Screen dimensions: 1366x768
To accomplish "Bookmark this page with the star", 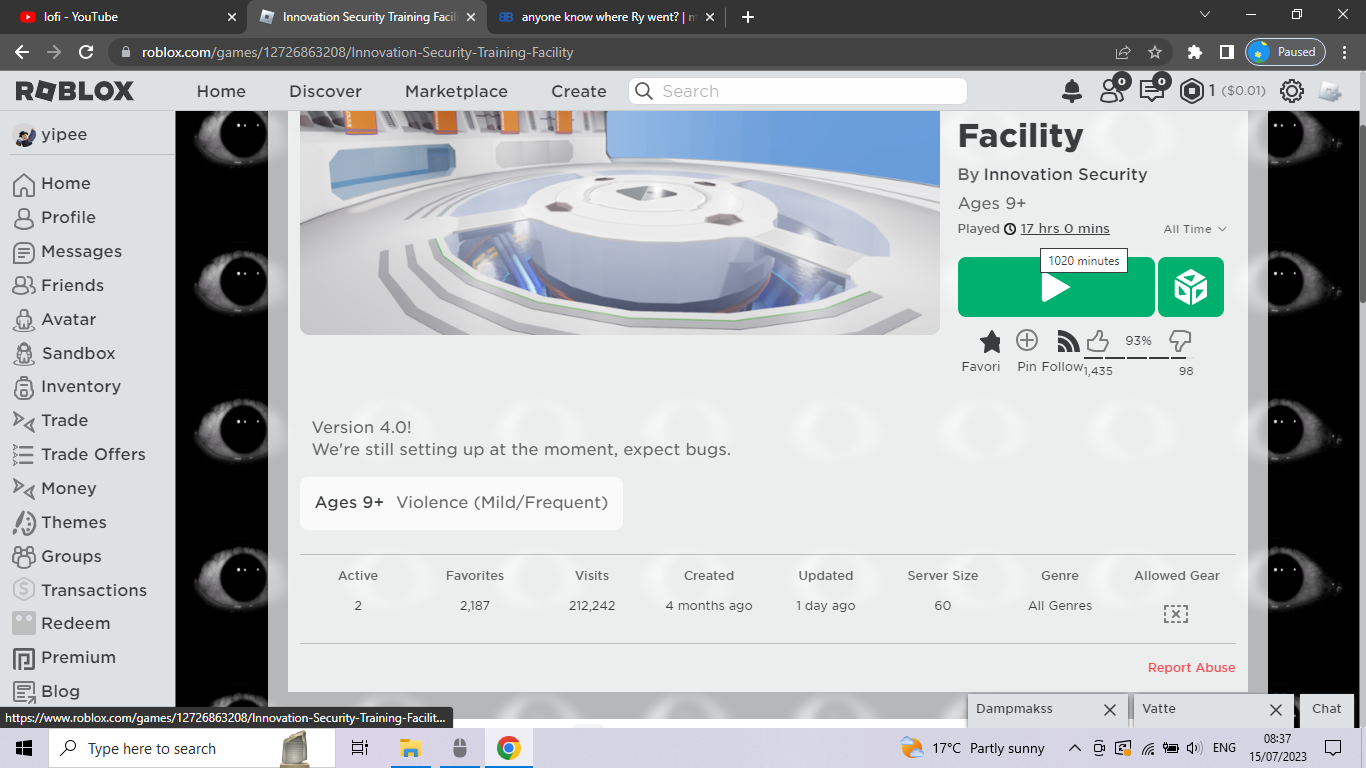I will point(1155,52).
